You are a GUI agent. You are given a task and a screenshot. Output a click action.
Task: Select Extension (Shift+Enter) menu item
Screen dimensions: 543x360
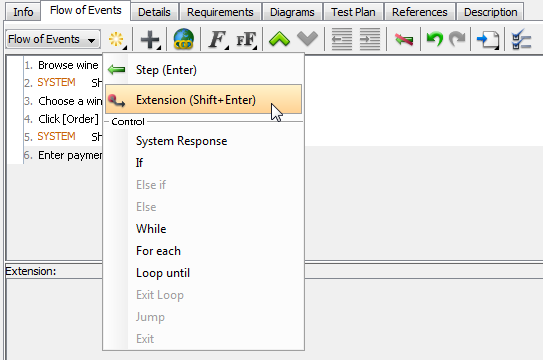click(204, 100)
